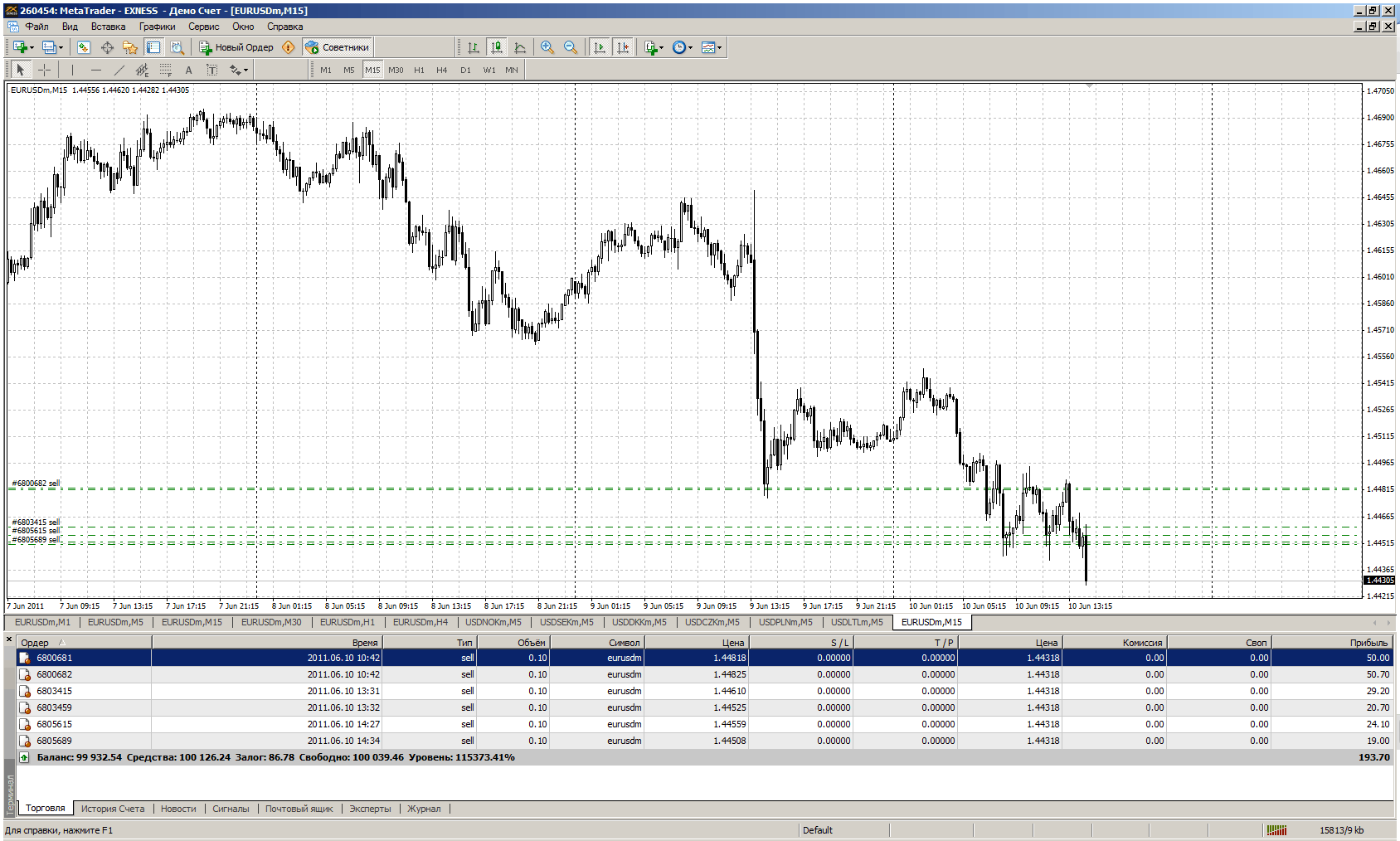
Task: Click the order icon for 6803459
Action: [x=25, y=707]
